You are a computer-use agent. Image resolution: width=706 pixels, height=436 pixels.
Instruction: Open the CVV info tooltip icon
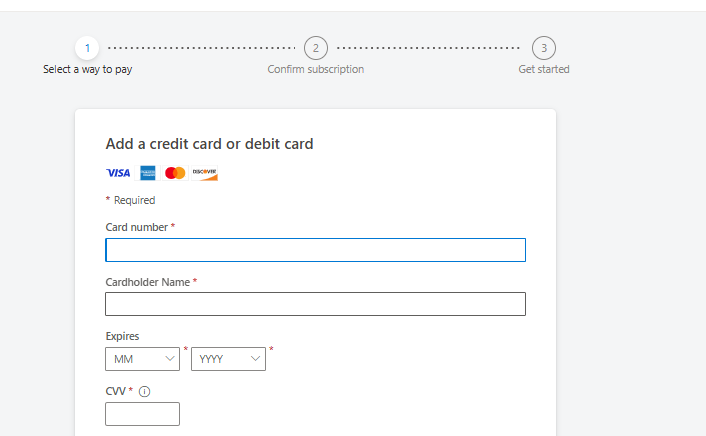tap(144, 391)
